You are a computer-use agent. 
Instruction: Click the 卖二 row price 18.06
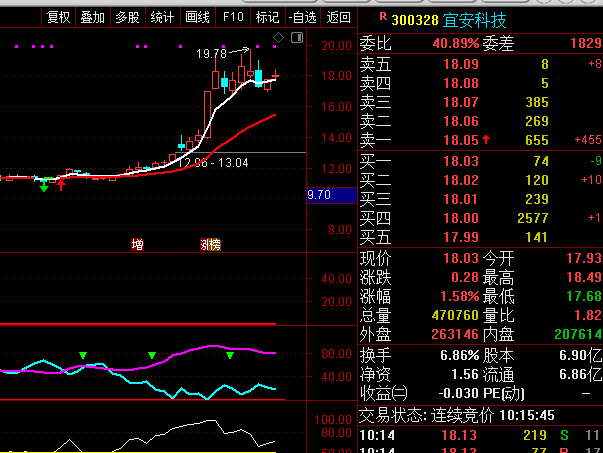coord(461,122)
